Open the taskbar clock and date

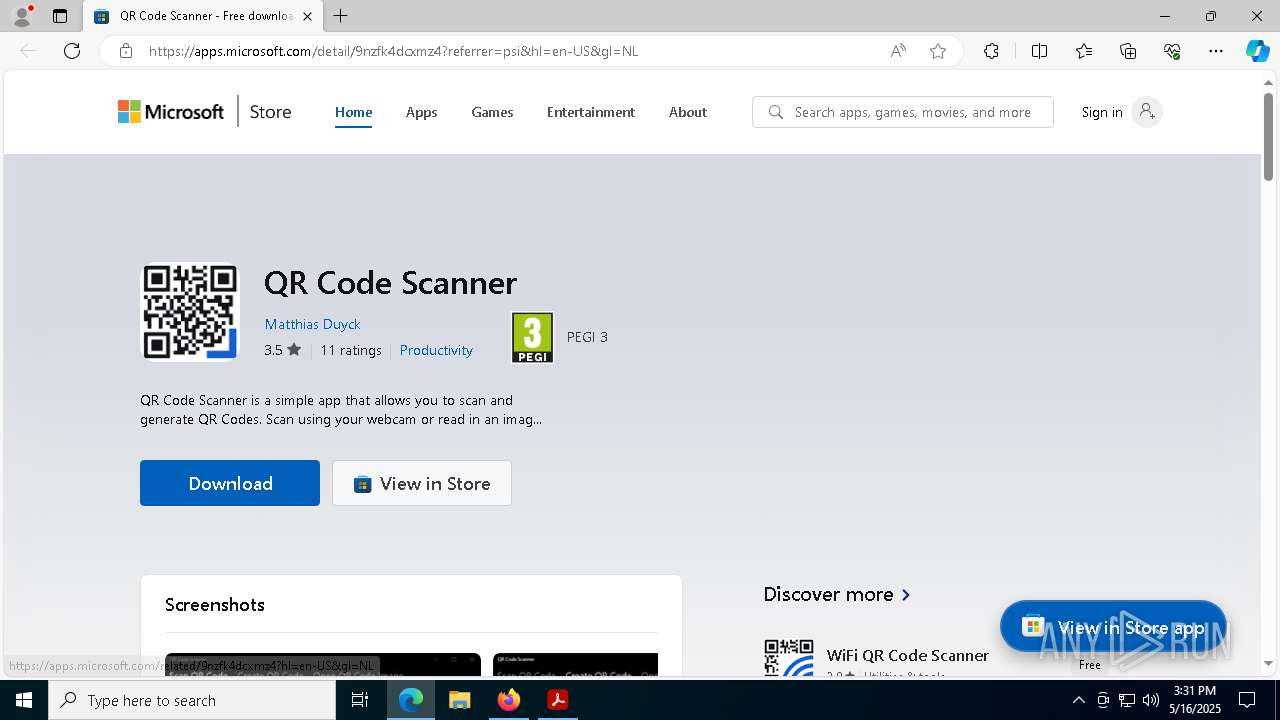[x=1195, y=700]
